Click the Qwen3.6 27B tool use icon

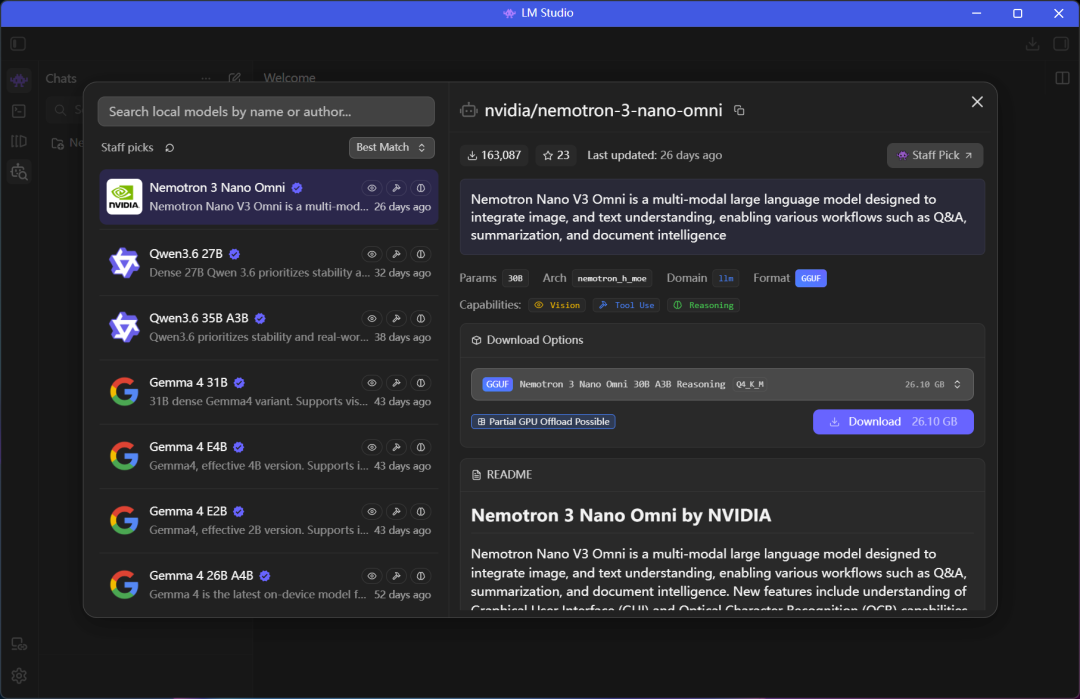click(396, 254)
